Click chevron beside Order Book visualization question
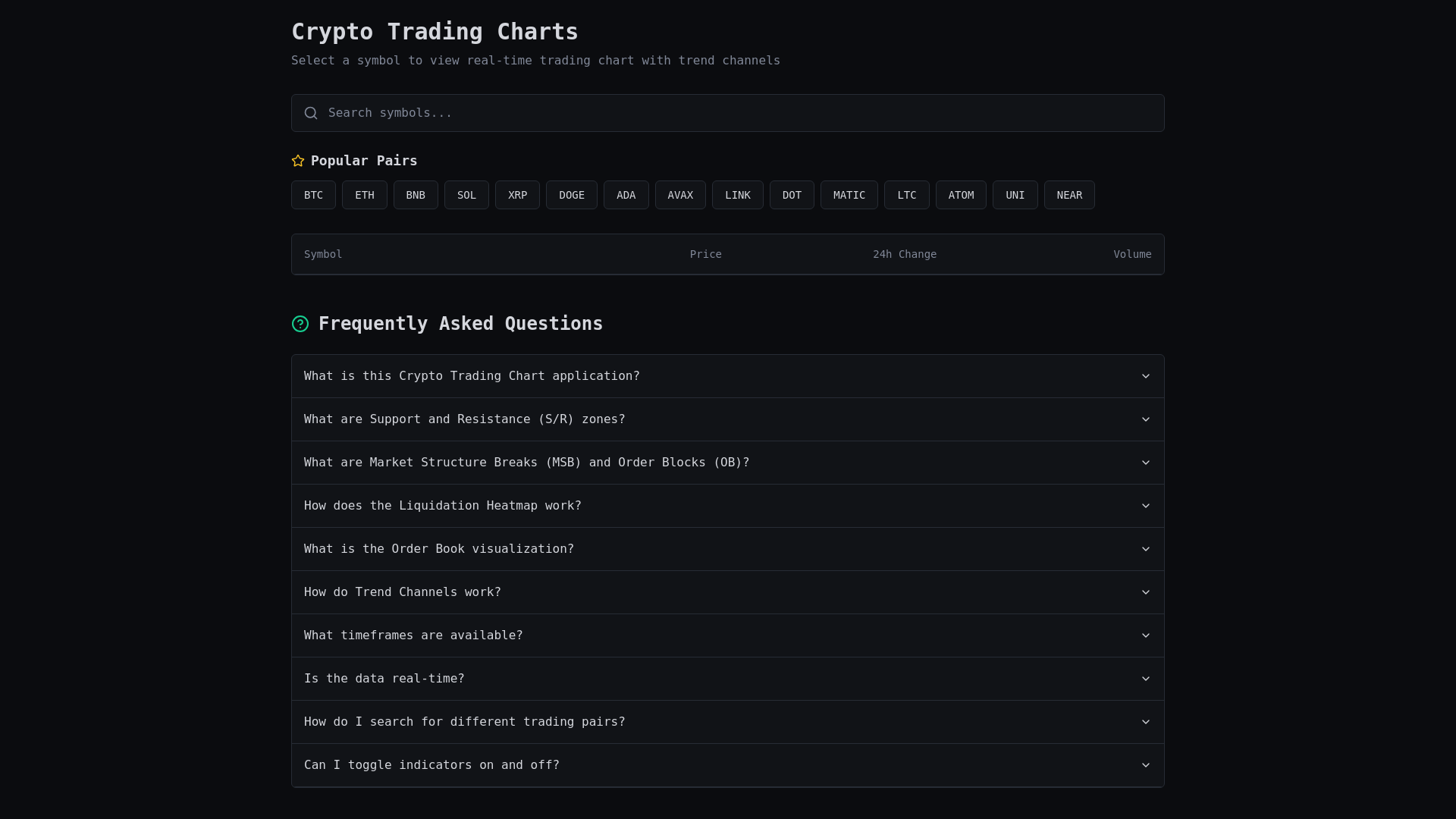This screenshot has height=819, width=1456. [x=1146, y=549]
